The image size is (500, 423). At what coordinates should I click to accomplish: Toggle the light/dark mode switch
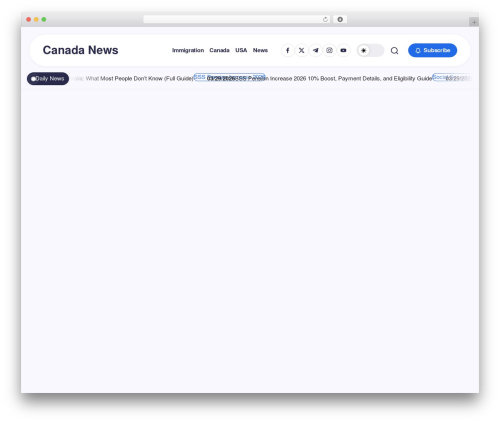click(370, 50)
